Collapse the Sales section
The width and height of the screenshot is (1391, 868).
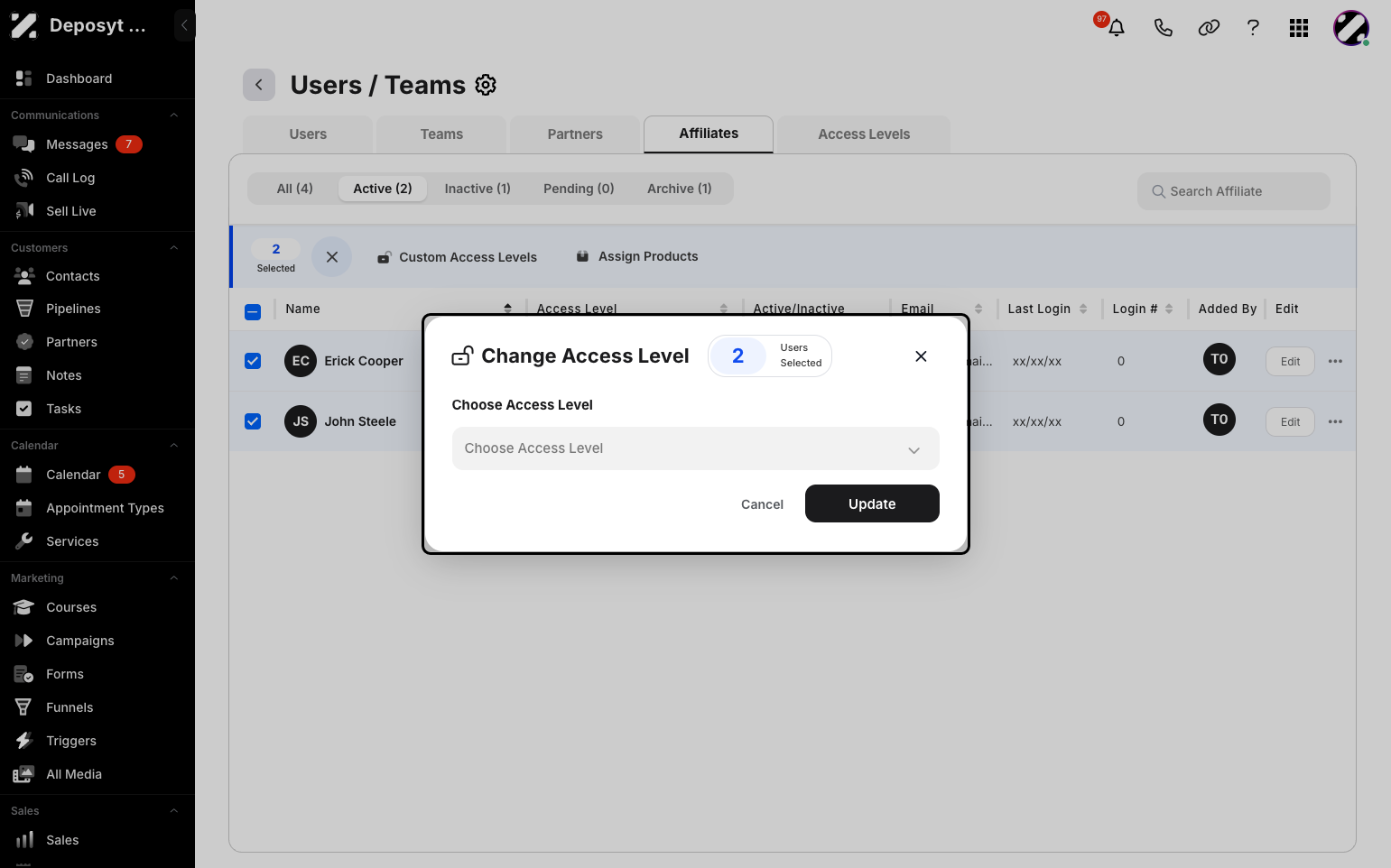click(174, 811)
